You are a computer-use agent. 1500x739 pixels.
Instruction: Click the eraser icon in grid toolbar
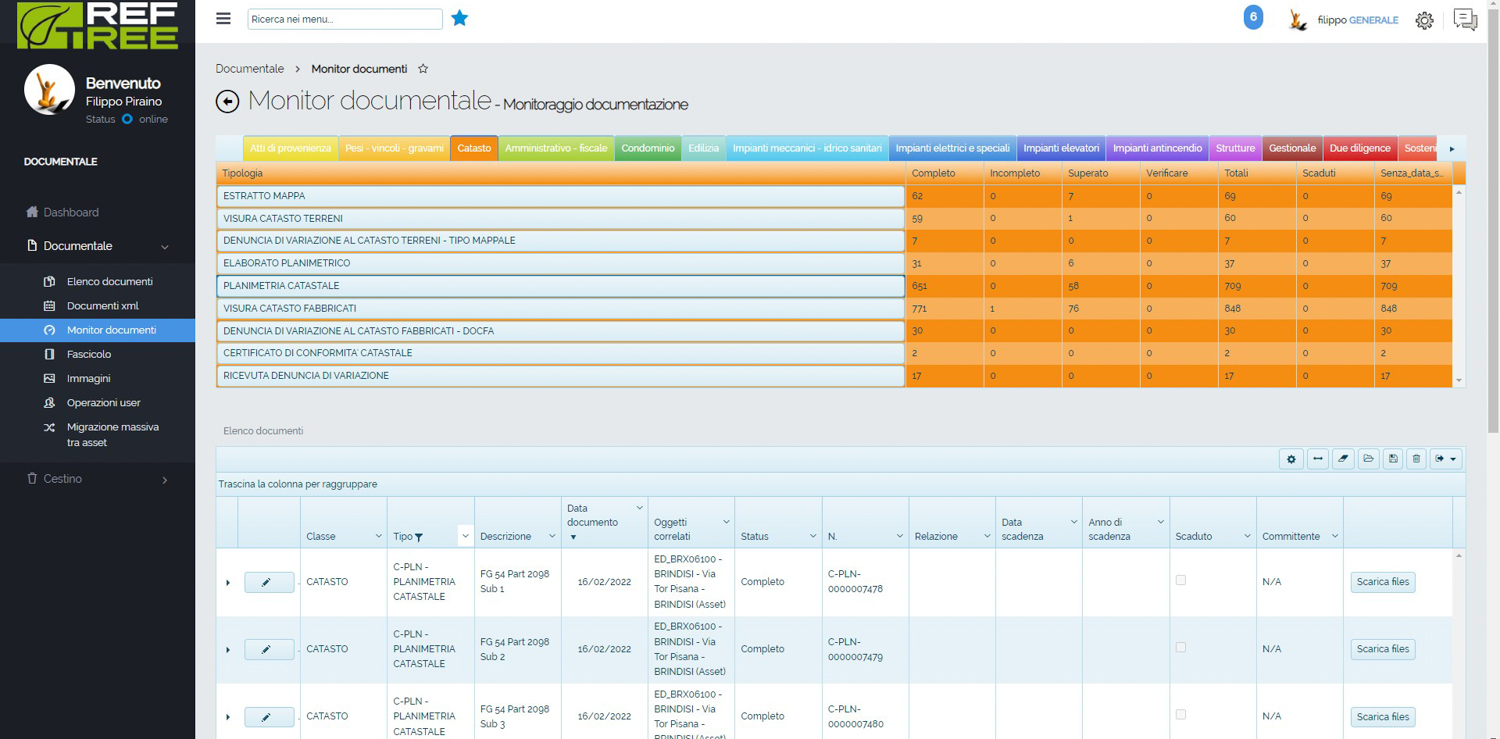1343,459
